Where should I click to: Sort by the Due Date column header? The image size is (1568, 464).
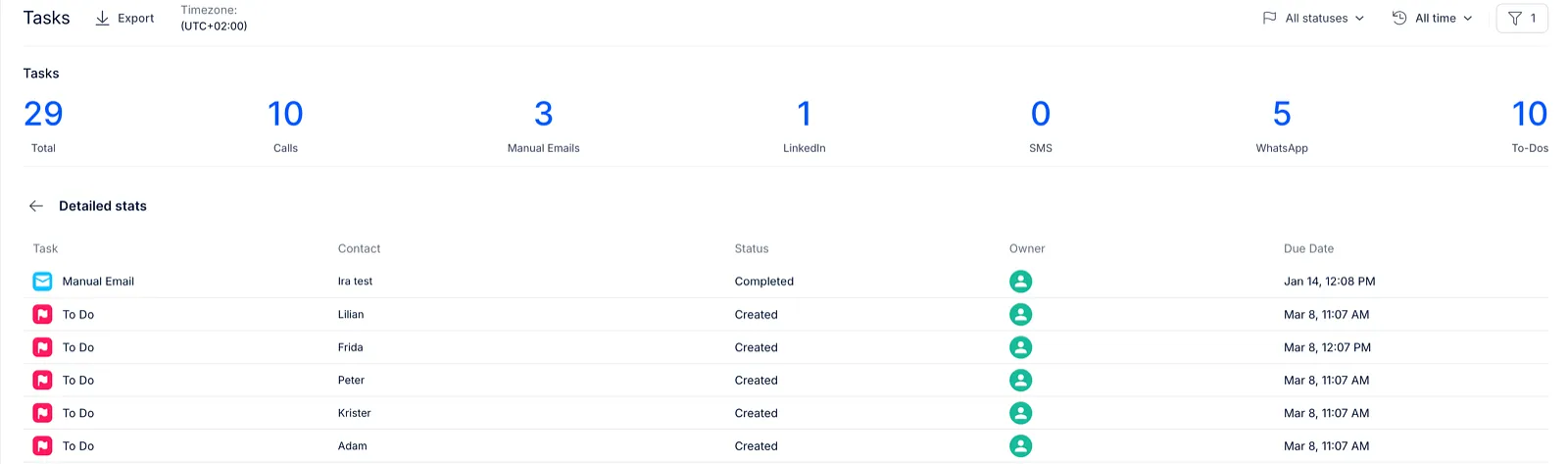coord(1308,249)
